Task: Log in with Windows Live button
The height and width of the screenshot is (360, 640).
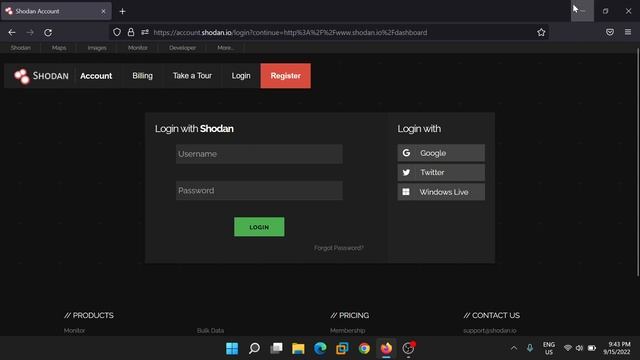Action: pos(441,192)
